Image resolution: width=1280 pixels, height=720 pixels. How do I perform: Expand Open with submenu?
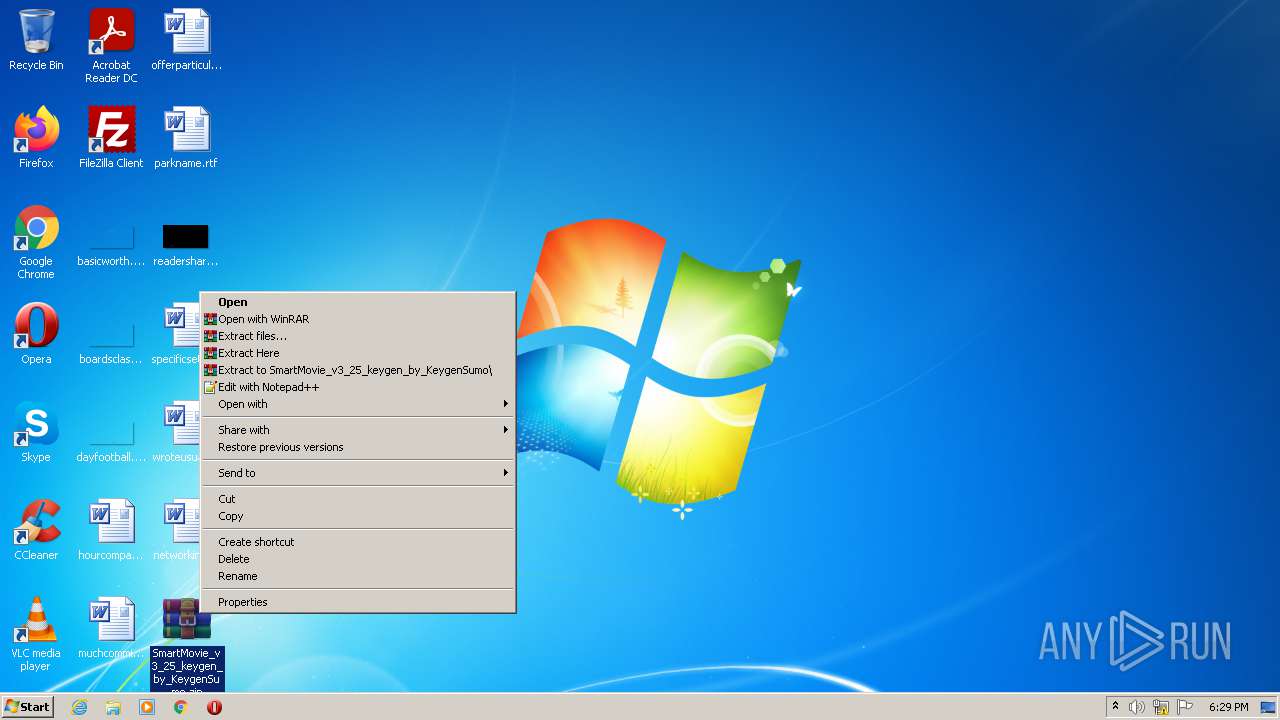(358, 404)
